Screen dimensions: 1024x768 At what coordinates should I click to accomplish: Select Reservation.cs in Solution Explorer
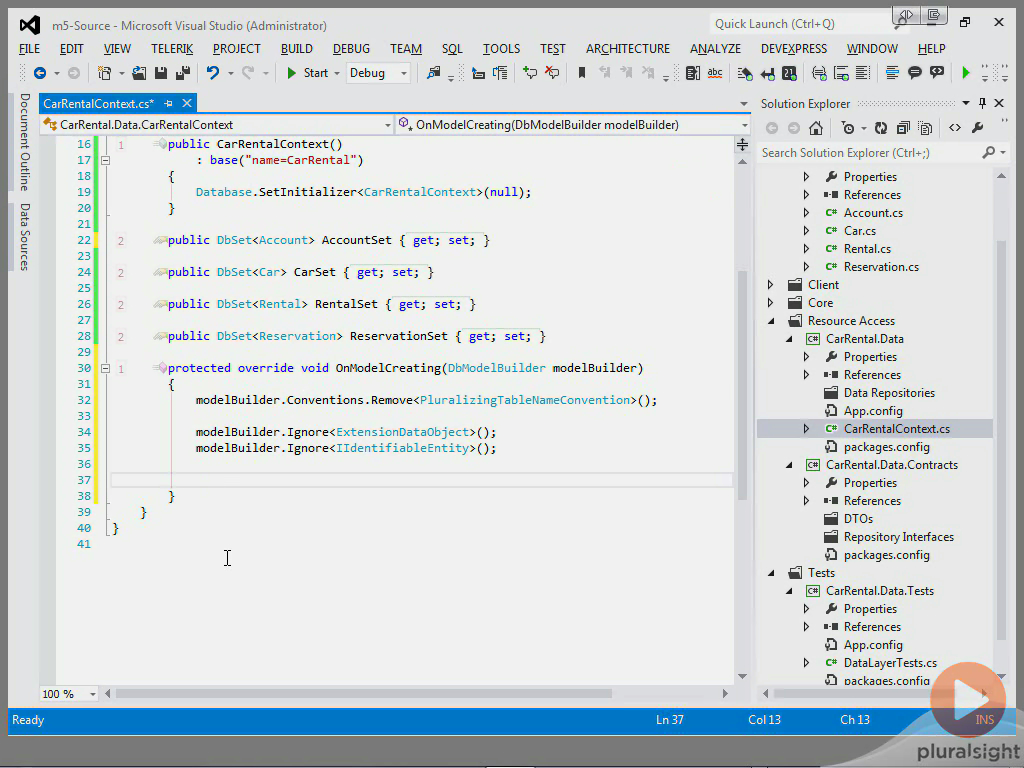point(881,267)
